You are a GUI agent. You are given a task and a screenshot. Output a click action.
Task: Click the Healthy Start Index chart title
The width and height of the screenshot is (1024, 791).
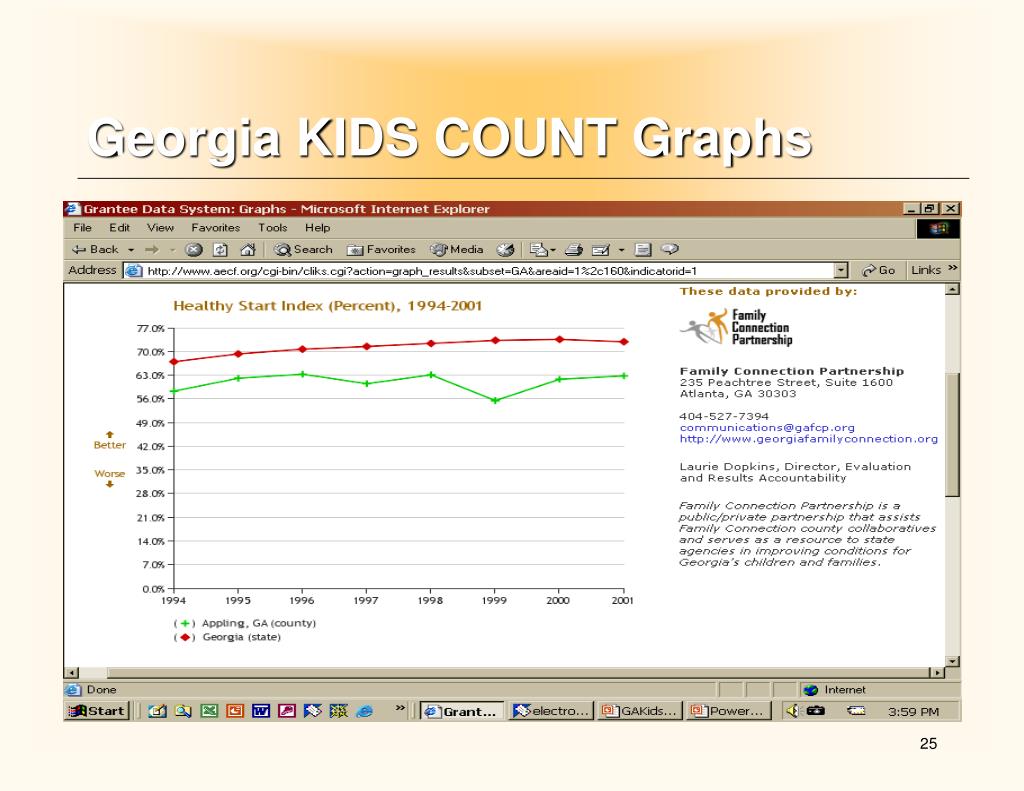click(327, 306)
